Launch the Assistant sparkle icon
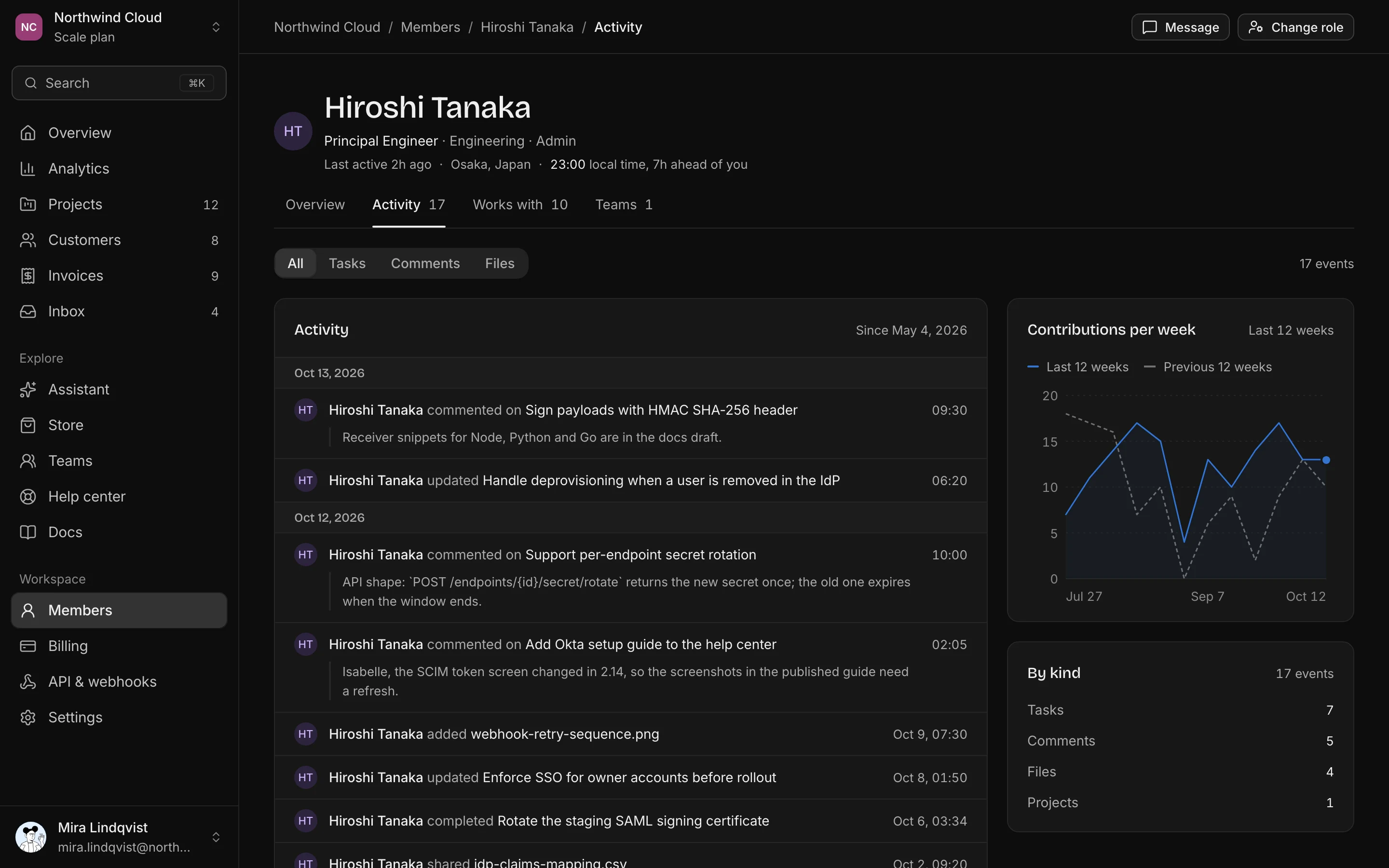The height and width of the screenshot is (868, 1389). [x=27, y=389]
